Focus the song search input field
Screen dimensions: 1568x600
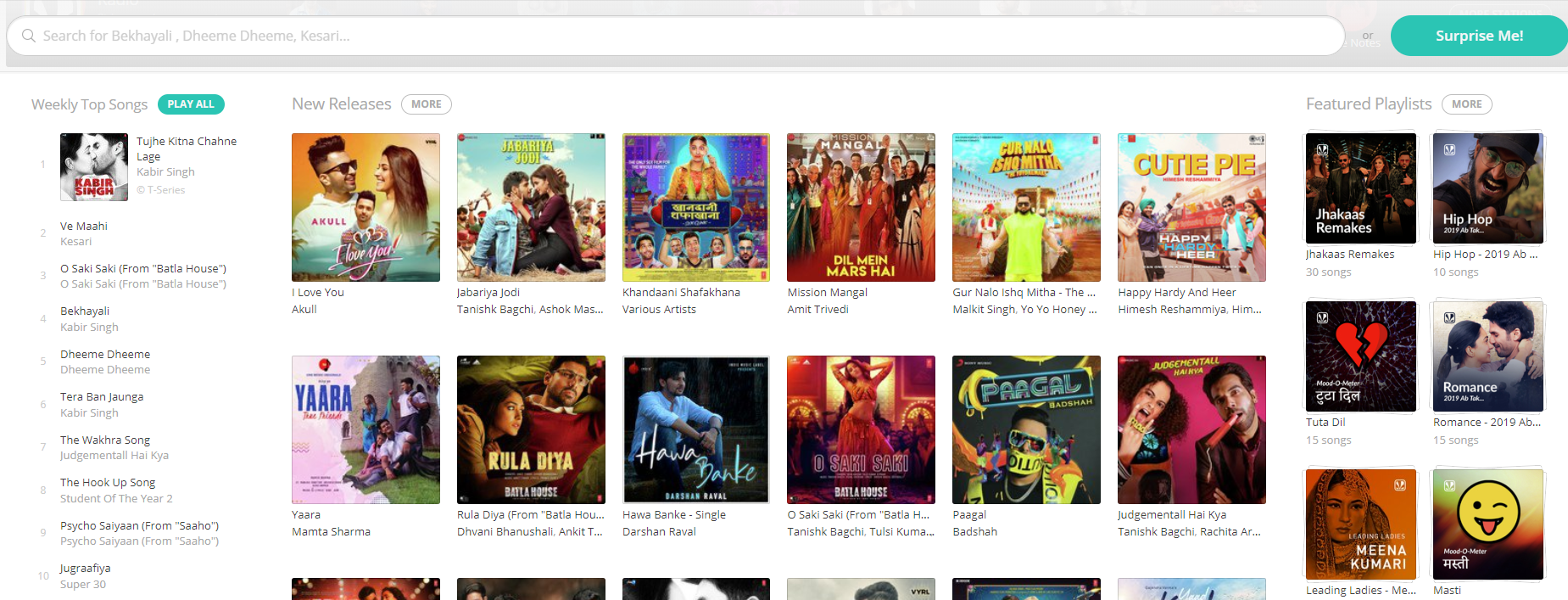click(676, 36)
